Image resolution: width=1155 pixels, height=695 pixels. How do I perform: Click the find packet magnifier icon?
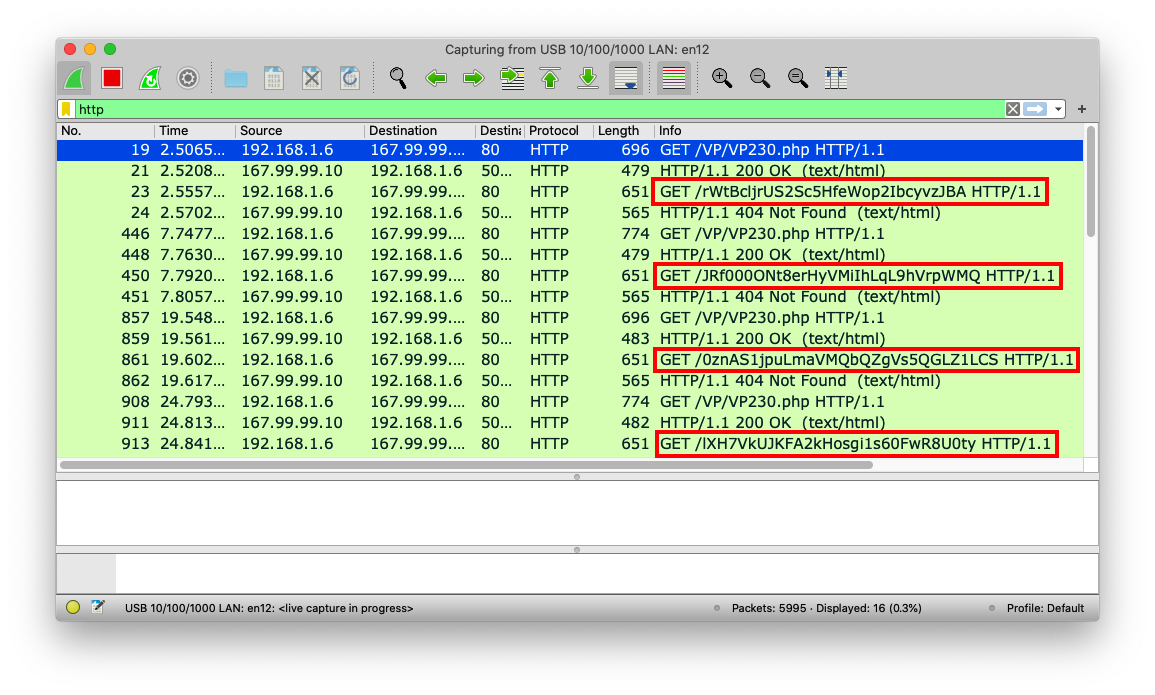(x=398, y=78)
